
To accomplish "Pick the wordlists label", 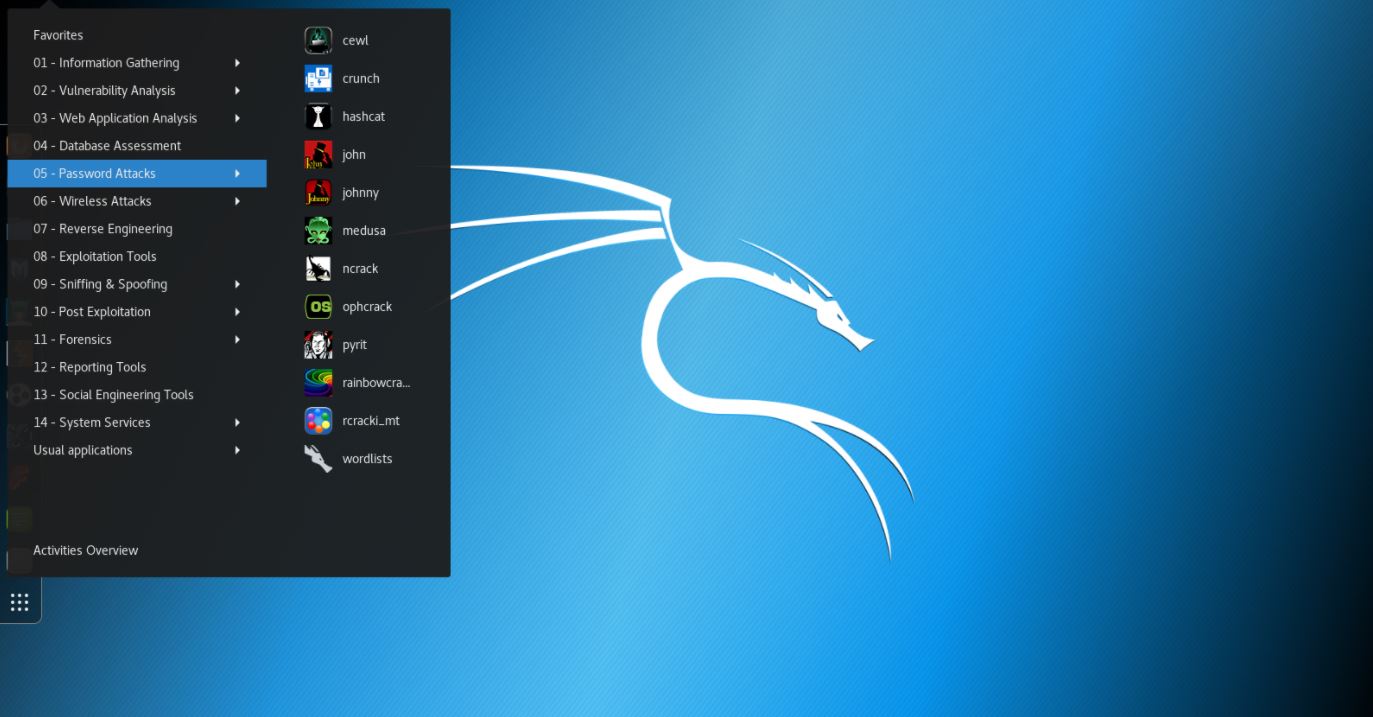I will click(367, 459).
